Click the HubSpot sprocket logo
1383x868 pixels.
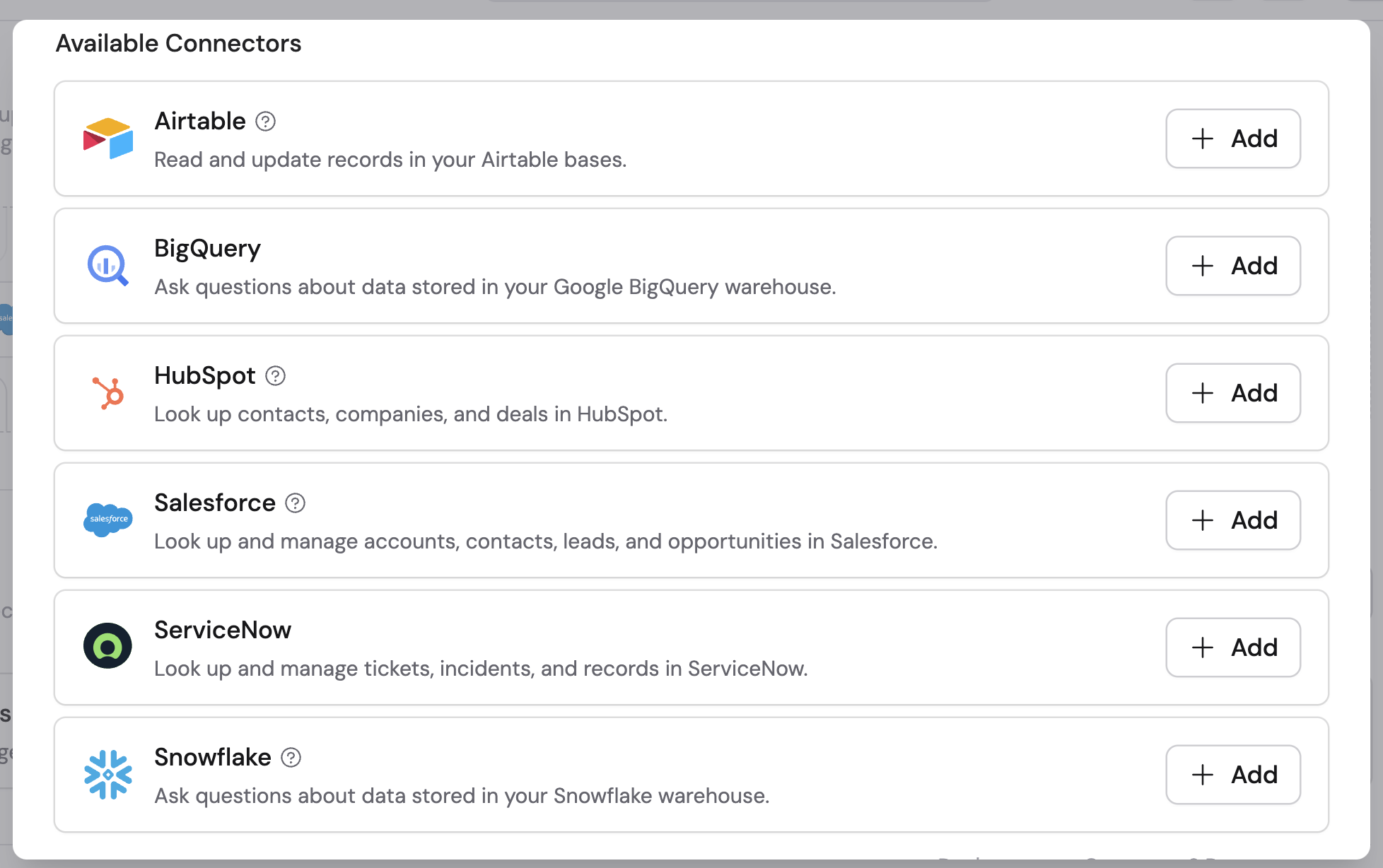point(108,393)
